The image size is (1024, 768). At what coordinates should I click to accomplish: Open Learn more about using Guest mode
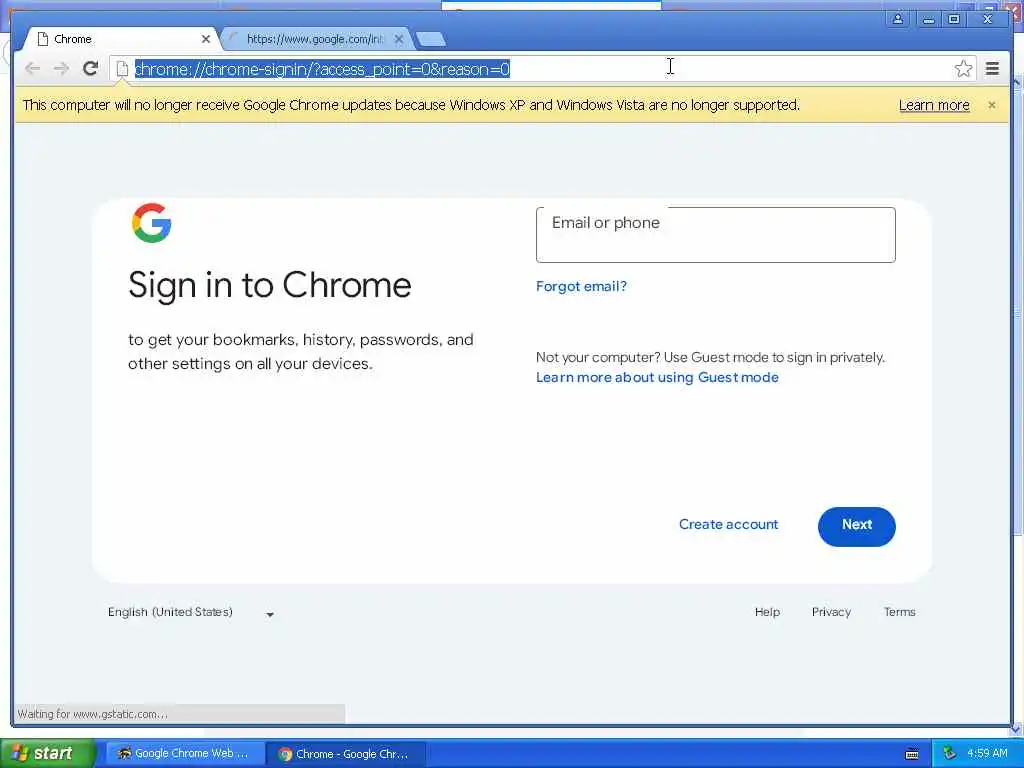click(x=657, y=377)
